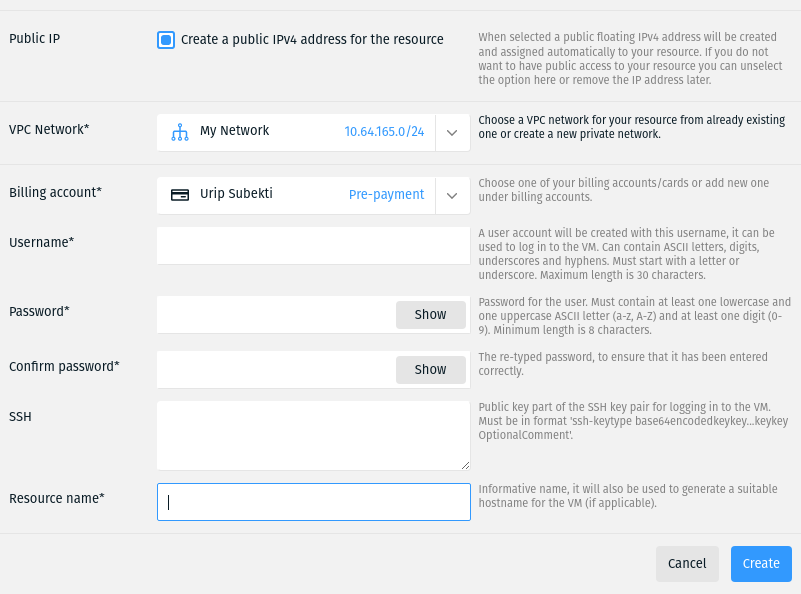Click the VPC network tree icon

pos(180,132)
